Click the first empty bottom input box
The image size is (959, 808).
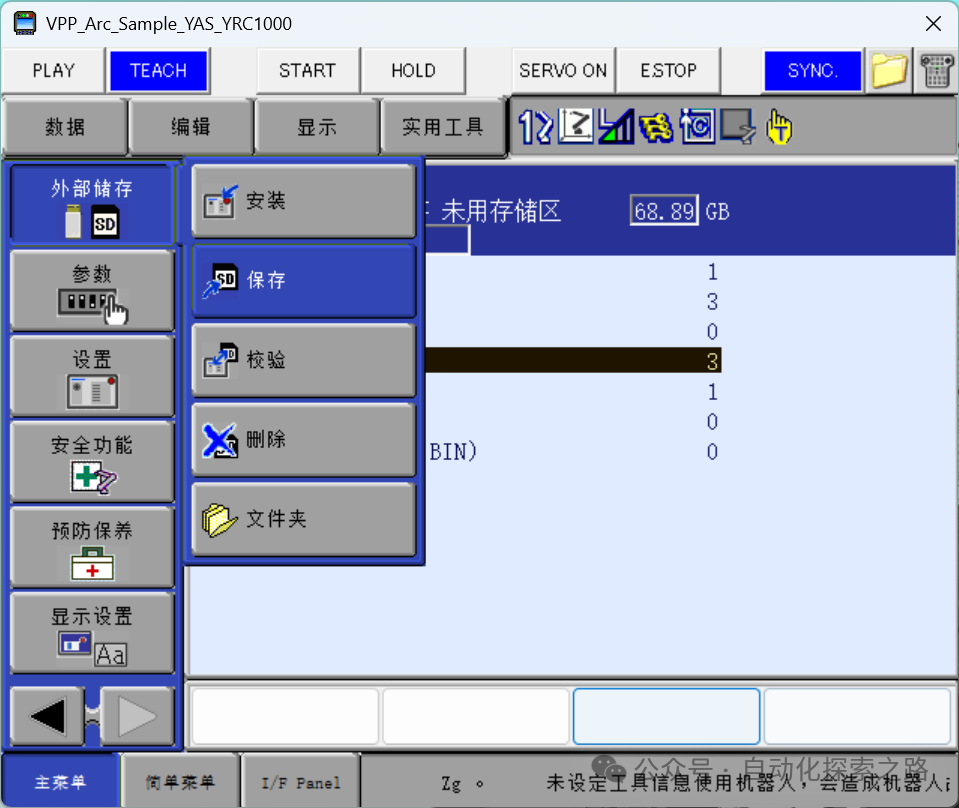point(285,716)
